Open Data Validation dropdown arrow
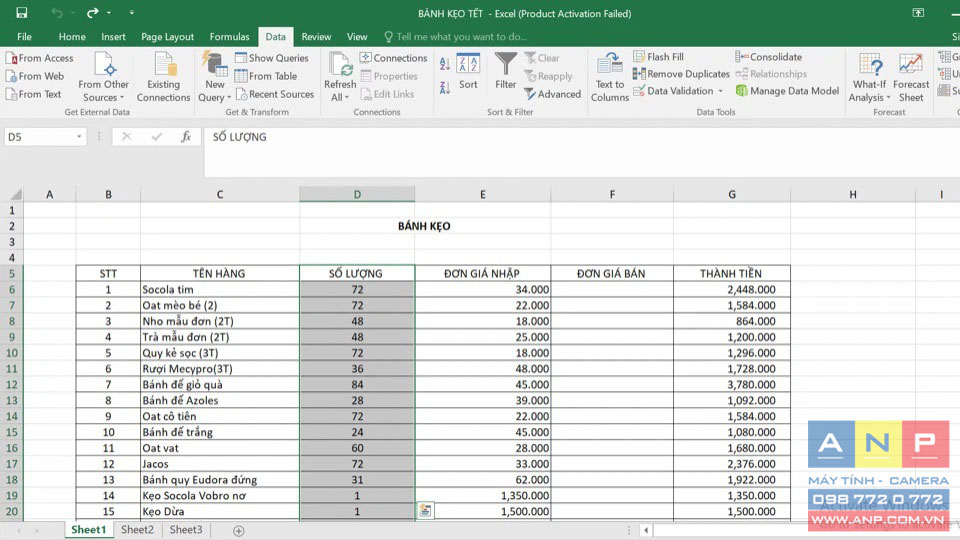The image size is (960, 540). 721,91
